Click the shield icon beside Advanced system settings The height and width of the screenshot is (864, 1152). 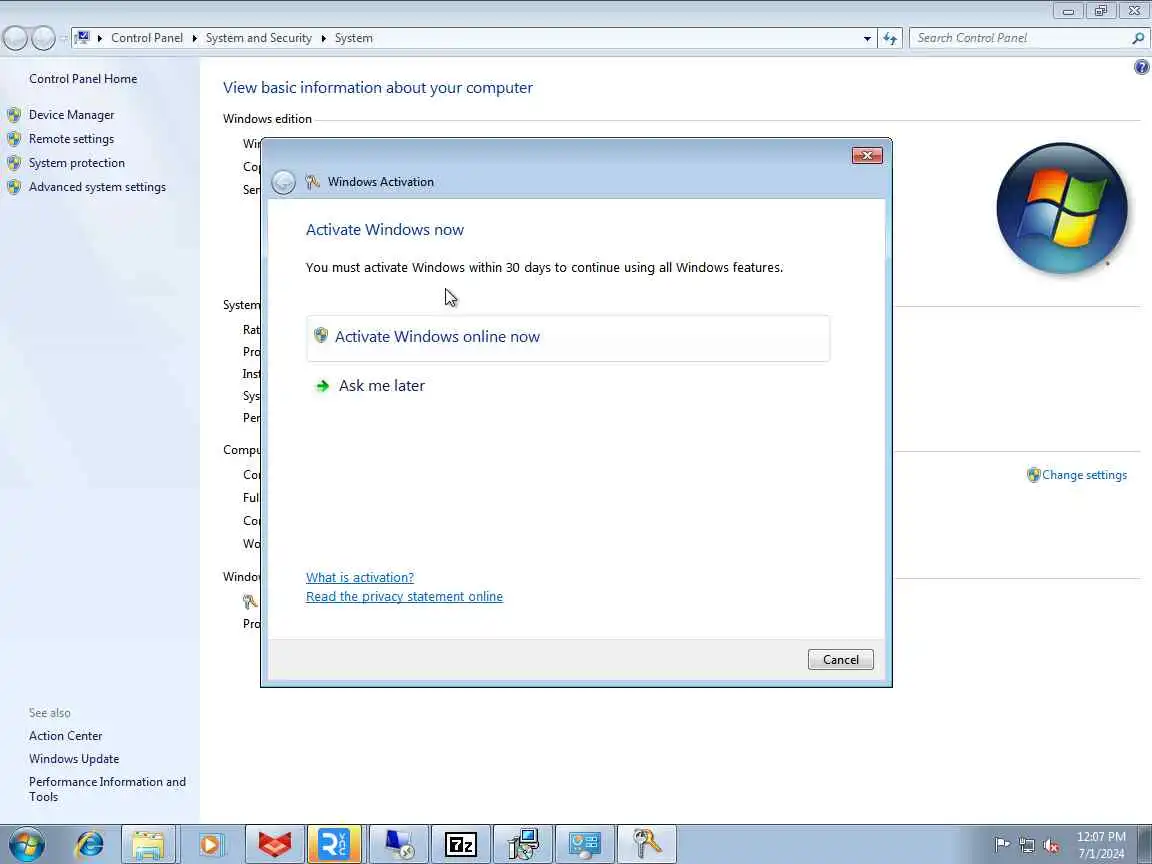coord(14,187)
